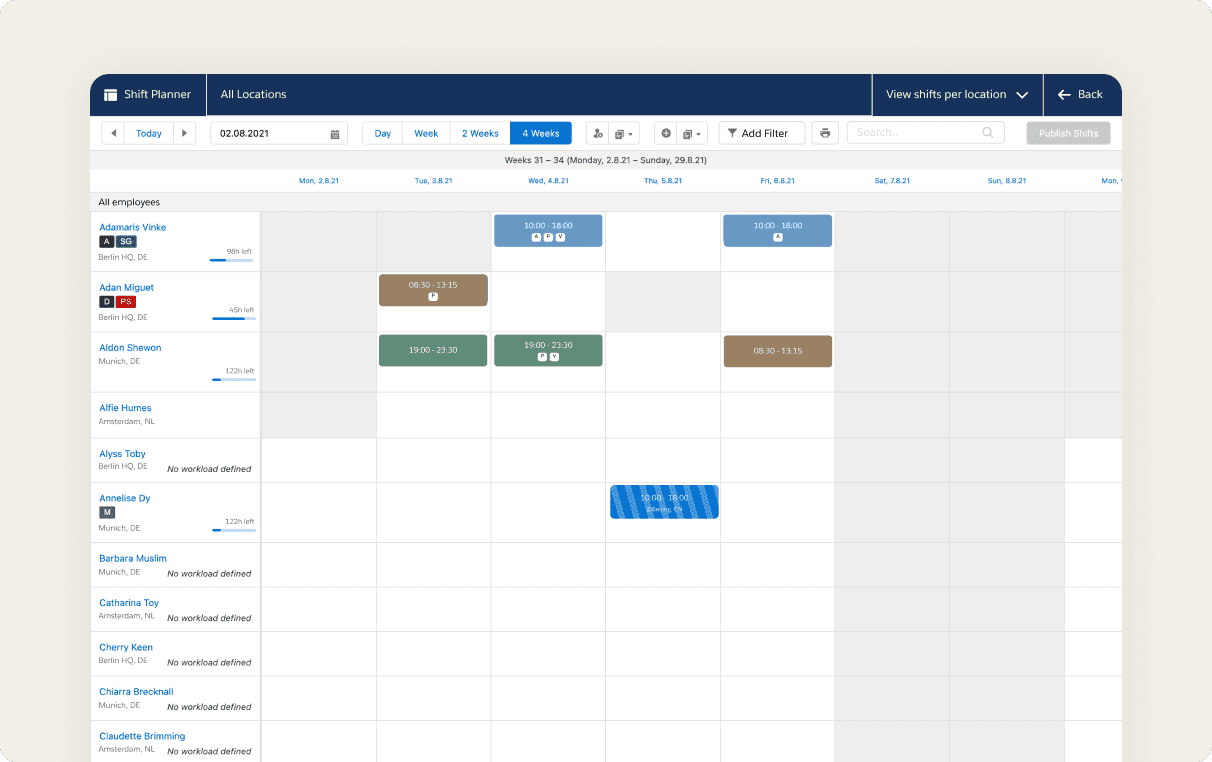Click the employee assignment icon in toolbar
Image resolution: width=1212 pixels, height=762 pixels.
(x=597, y=133)
